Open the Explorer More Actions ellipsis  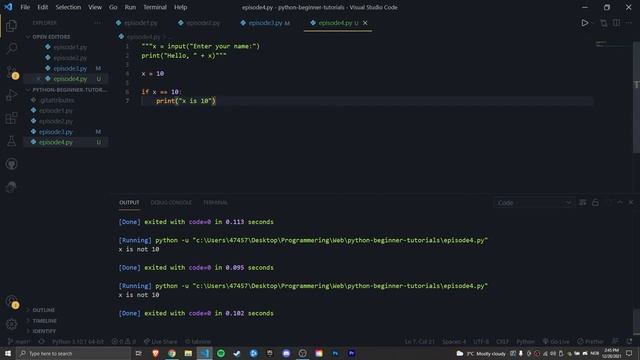pos(98,23)
